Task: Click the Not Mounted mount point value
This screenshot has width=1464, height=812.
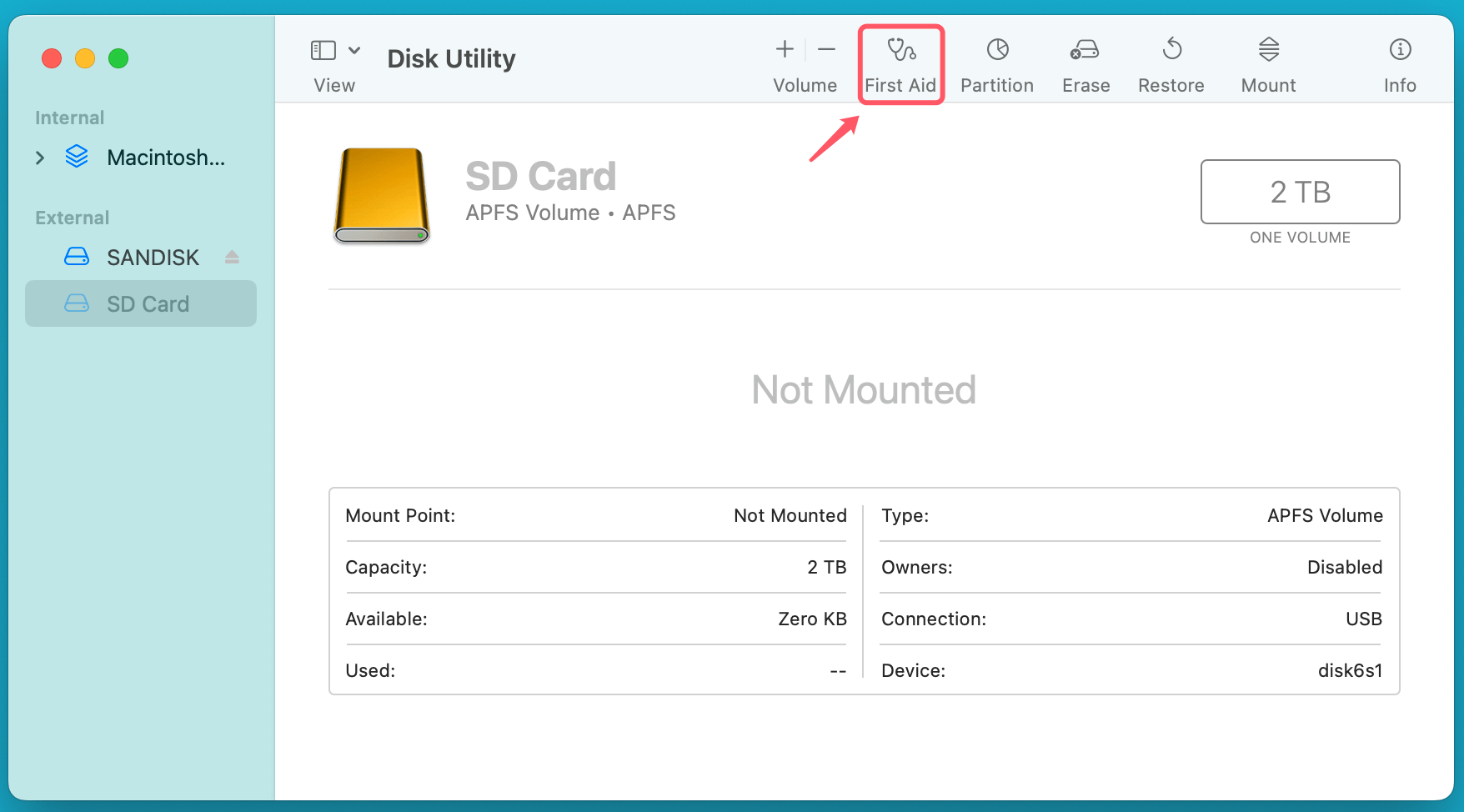Action: [x=790, y=515]
